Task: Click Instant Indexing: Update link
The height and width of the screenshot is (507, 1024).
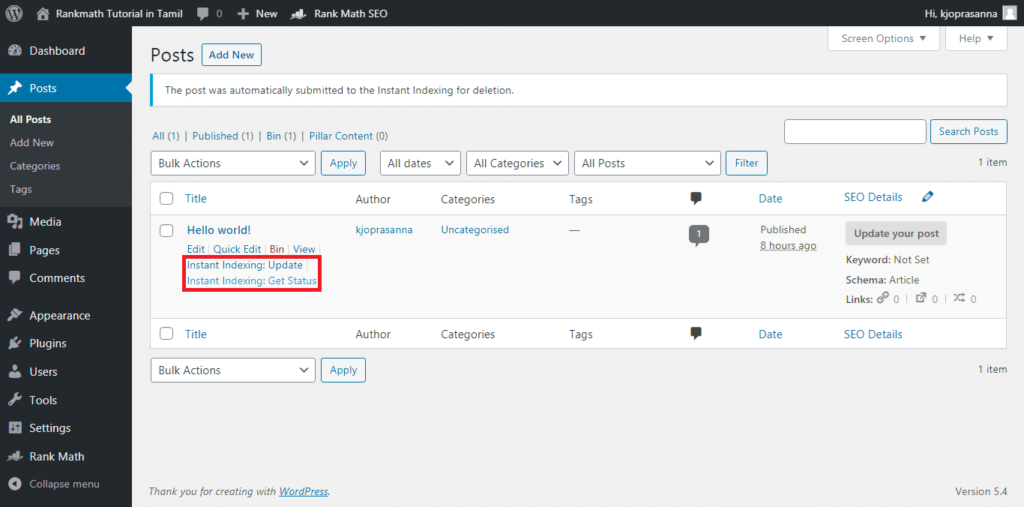Action: pos(245,265)
